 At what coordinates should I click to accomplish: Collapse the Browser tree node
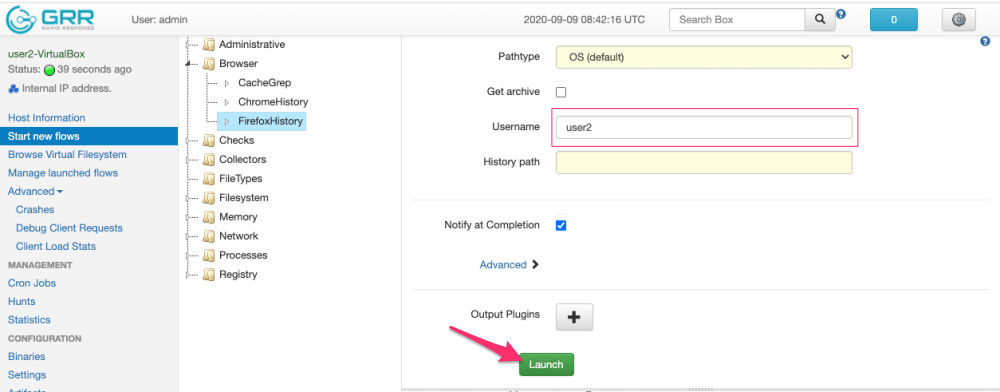(188, 64)
